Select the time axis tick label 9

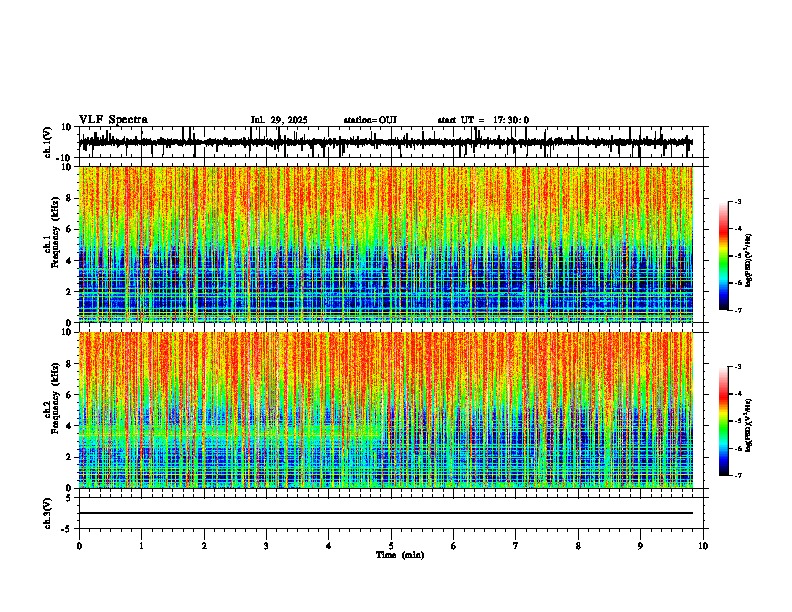[640, 546]
